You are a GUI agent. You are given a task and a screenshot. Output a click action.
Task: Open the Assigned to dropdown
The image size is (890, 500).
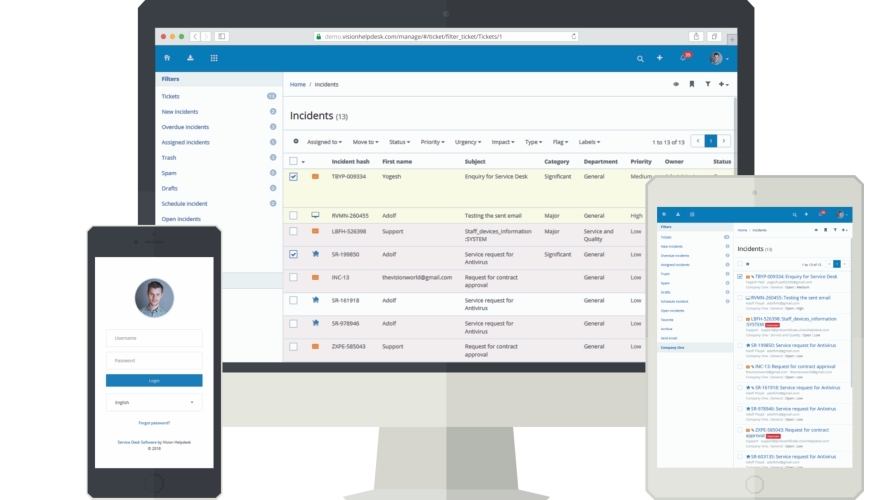325,142
